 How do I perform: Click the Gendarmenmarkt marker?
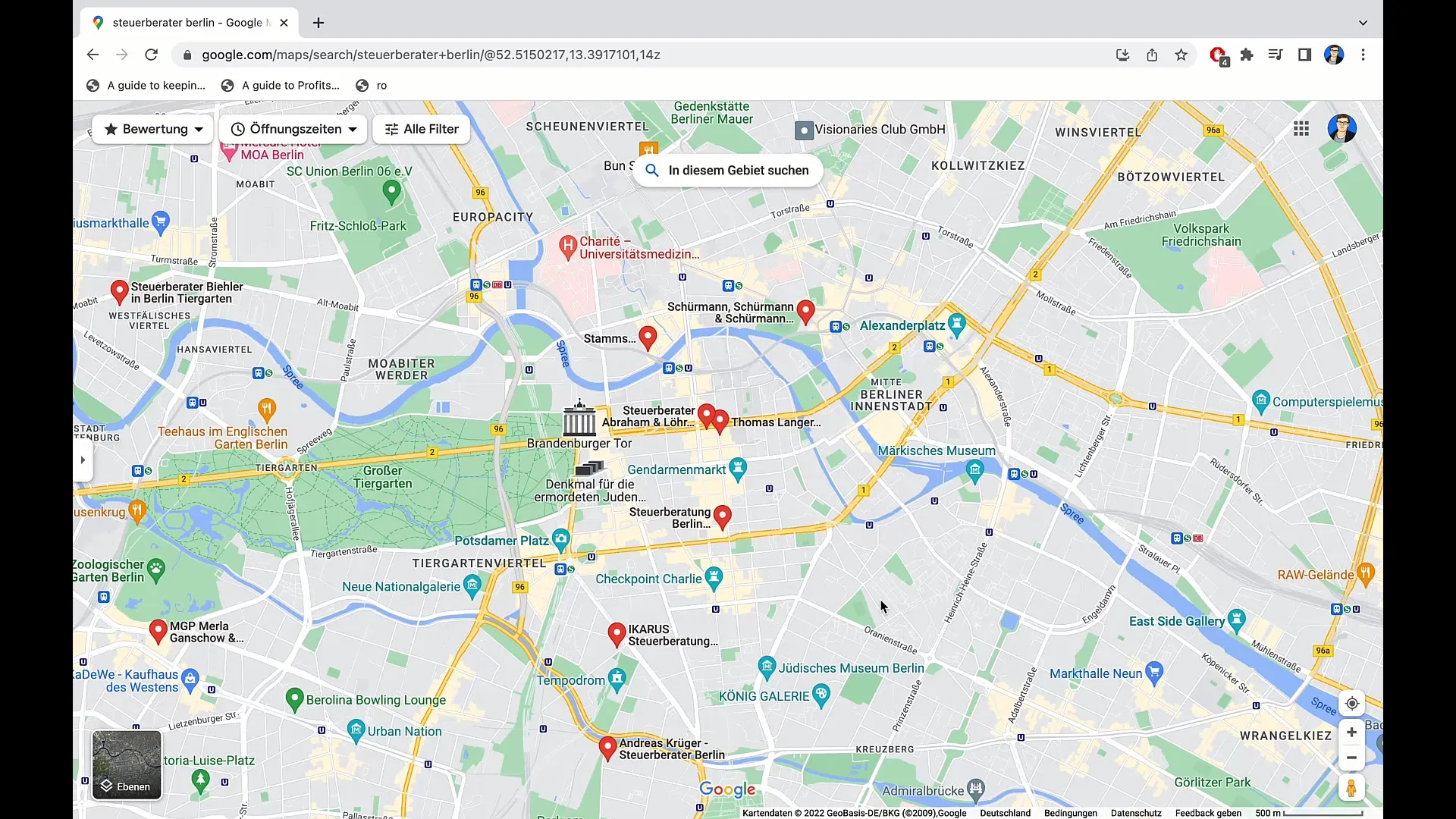click(x=738, y=470)
